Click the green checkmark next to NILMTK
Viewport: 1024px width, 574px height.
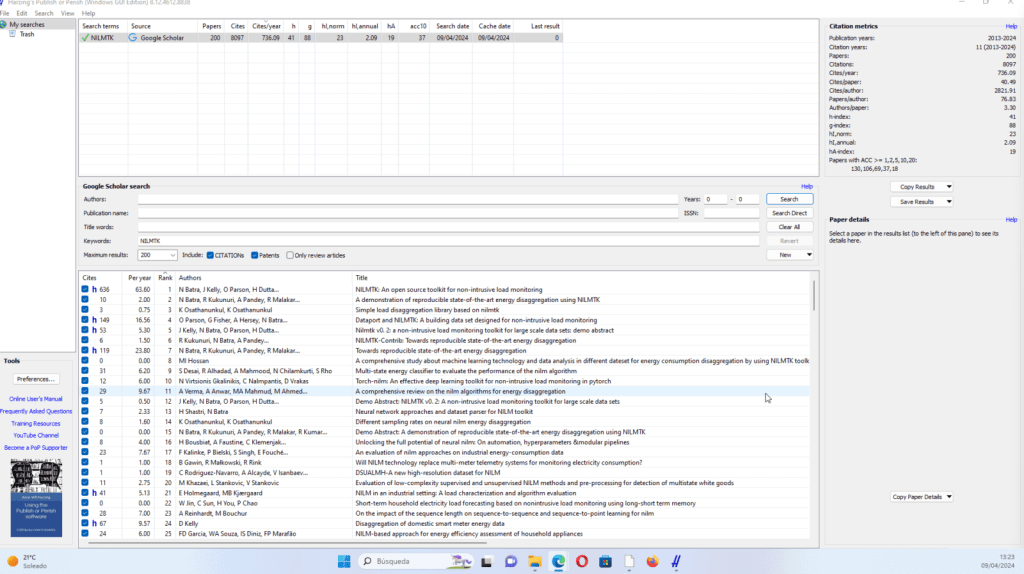[x=86, y=38]
